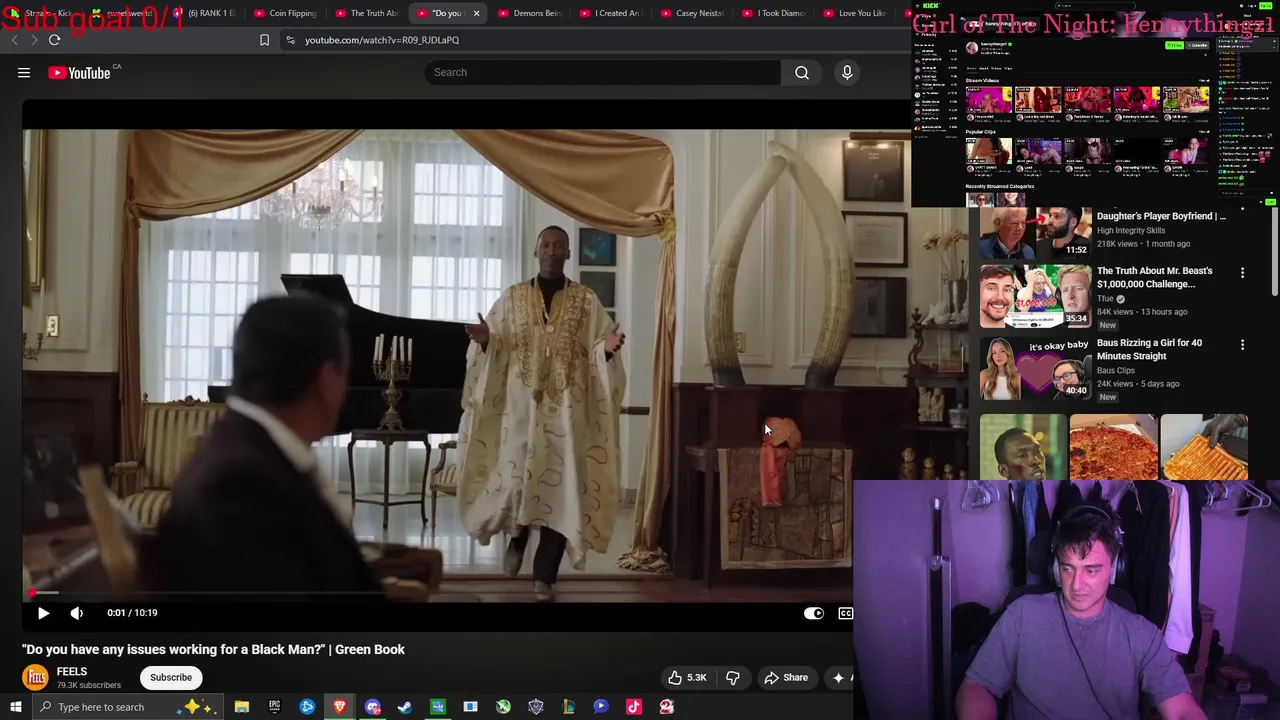Switch to the Demons Being tab

[530, 13]
